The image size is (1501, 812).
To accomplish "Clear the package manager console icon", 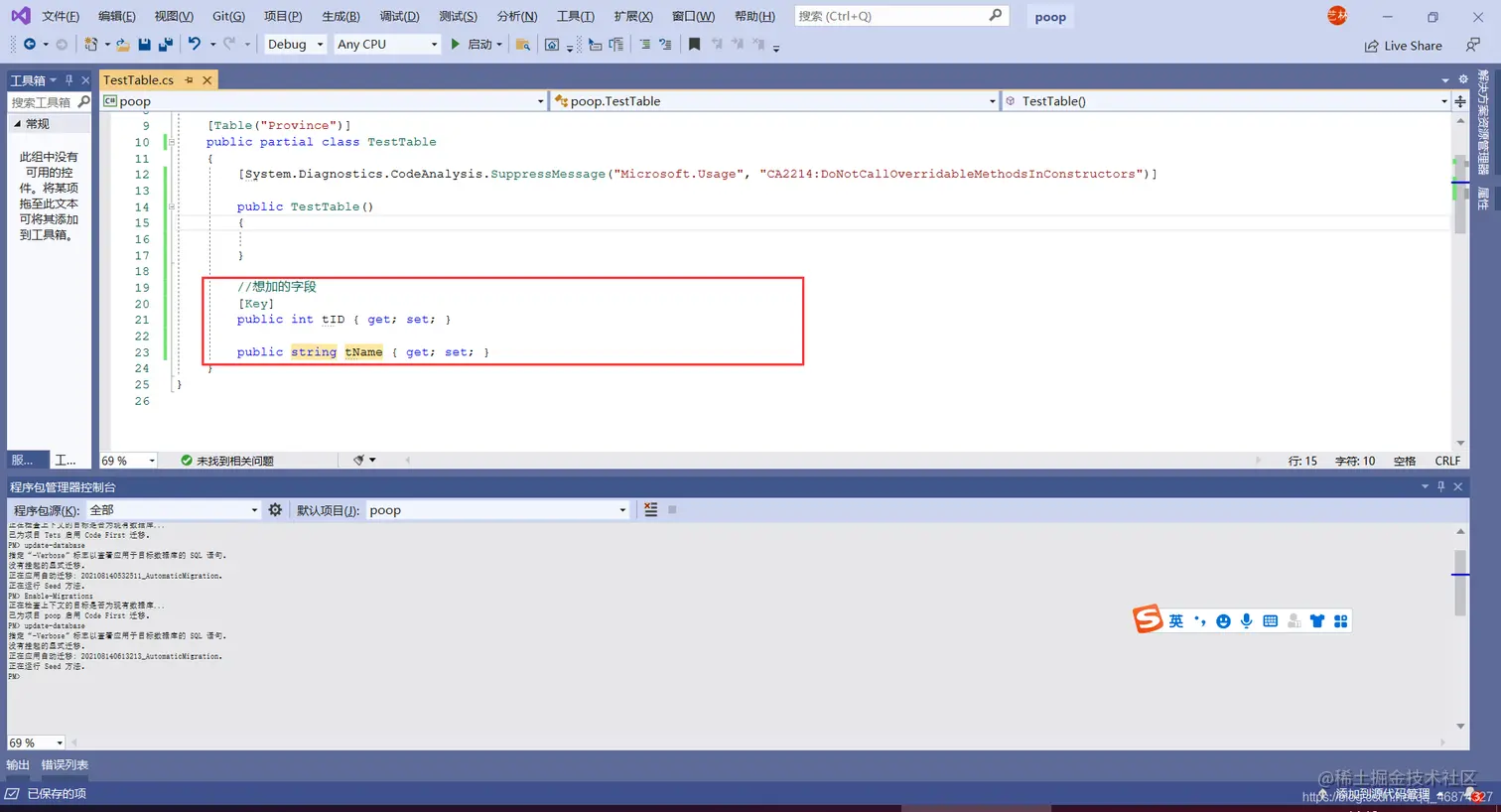I will [x=650, y=509].
